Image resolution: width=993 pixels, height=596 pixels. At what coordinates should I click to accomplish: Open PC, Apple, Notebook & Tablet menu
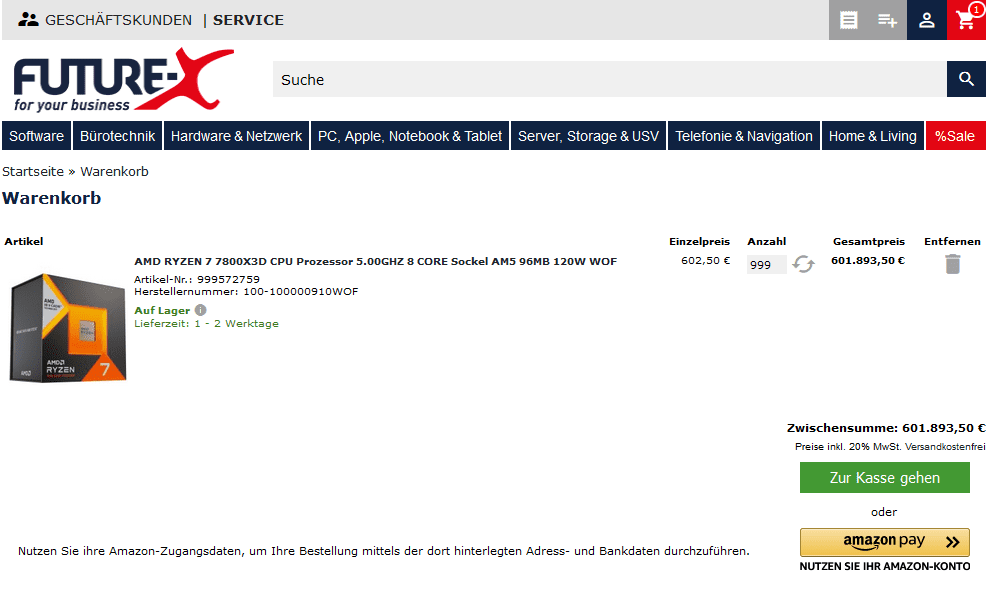click(x=410, y=136)
